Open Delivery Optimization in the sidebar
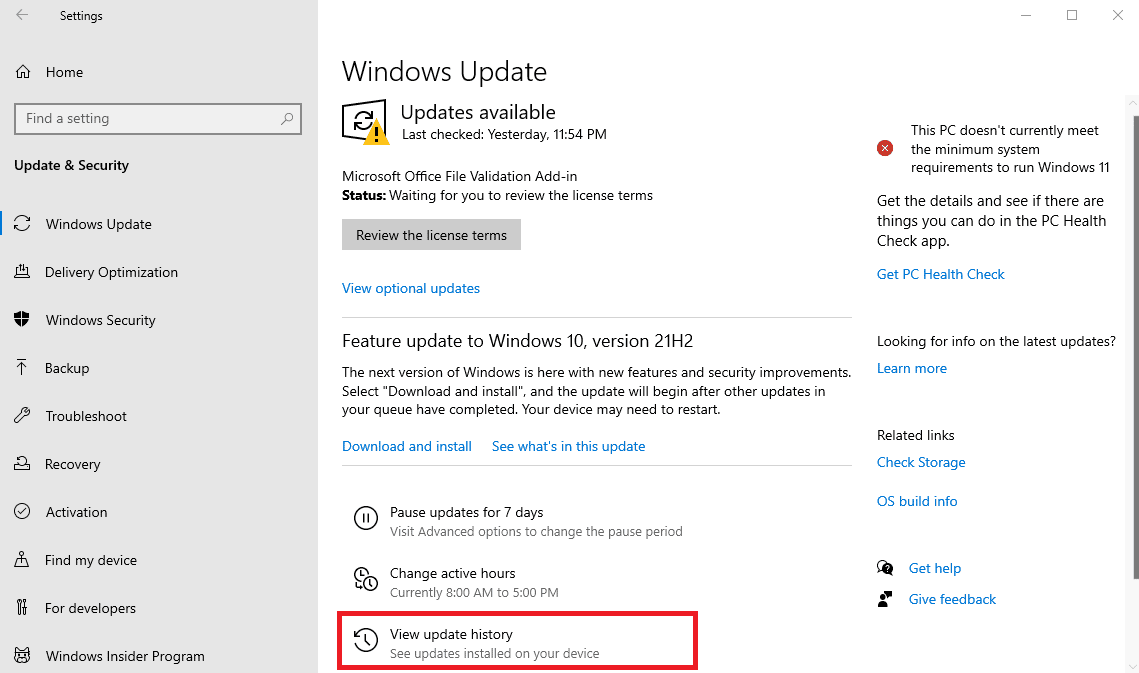This screenshot has width=1139, height=673. pyautogui.click(x=22, y=271)
